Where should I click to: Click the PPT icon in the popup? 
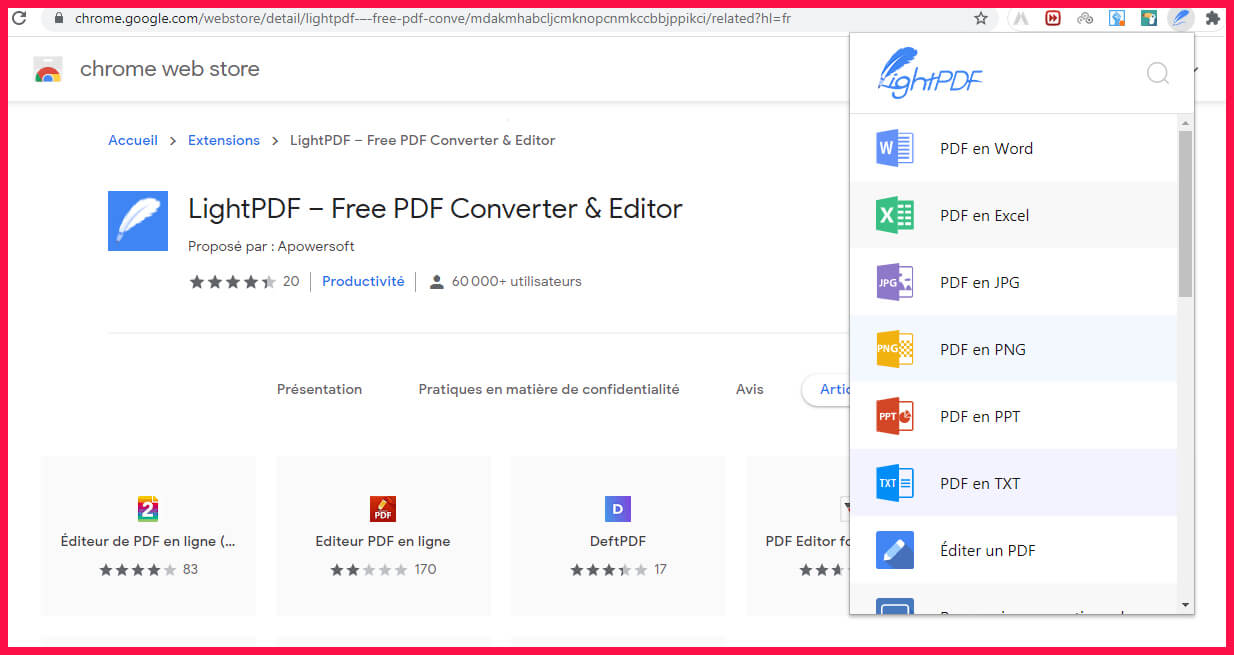point(895,416)
